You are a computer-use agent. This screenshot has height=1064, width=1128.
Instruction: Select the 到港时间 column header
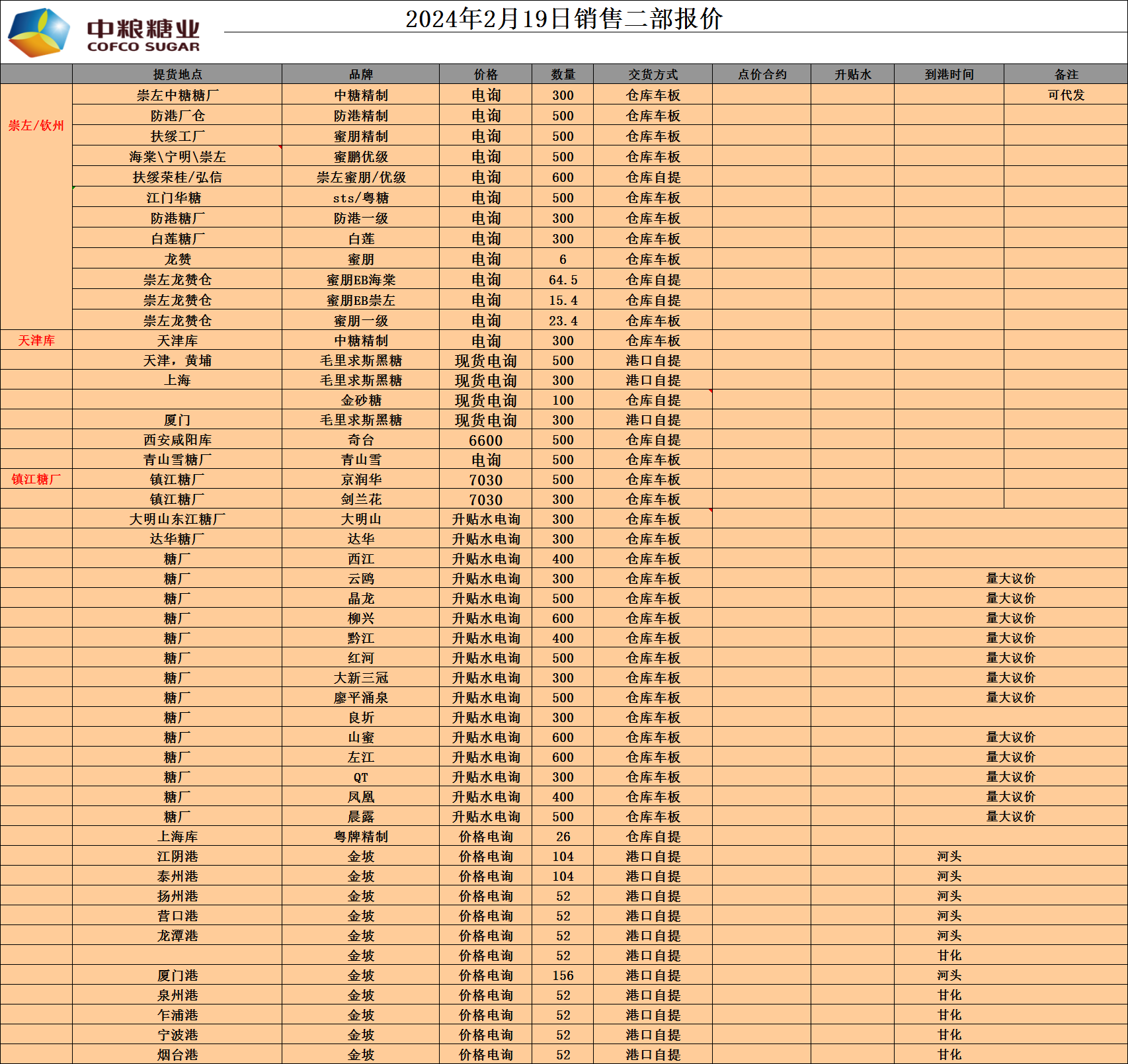click(x=949, y=75)
